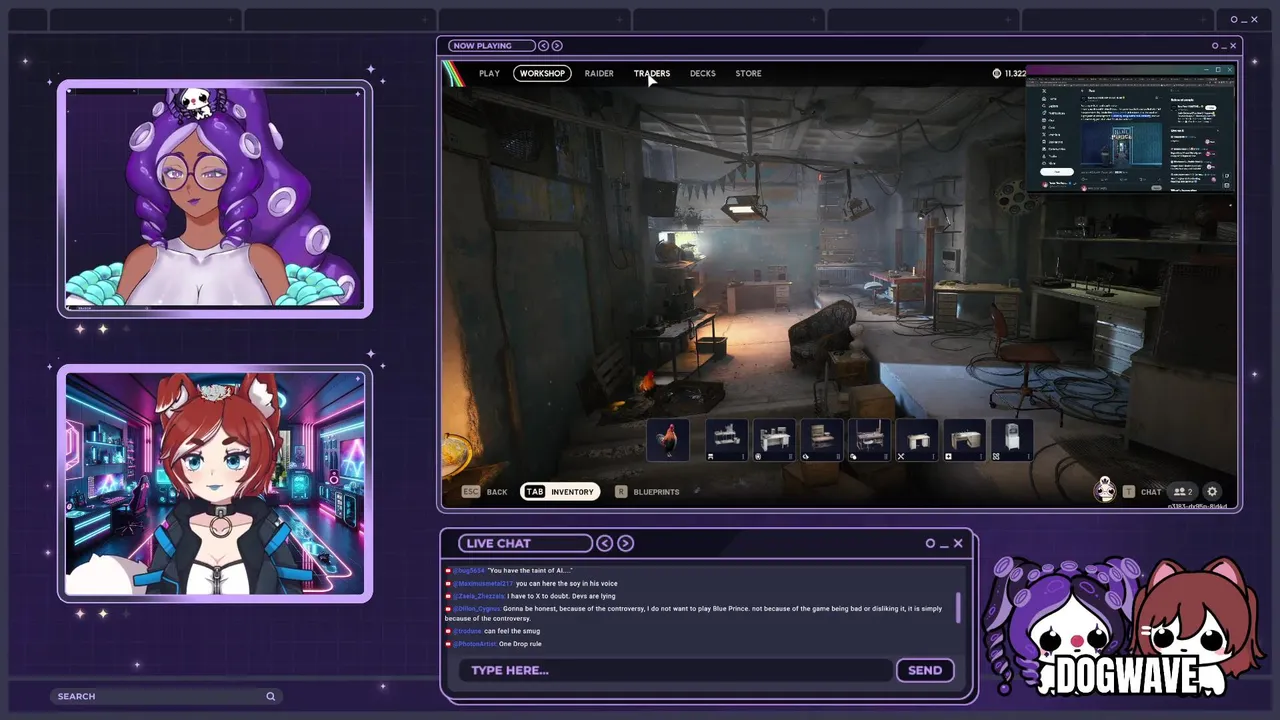Screen dimensions: 1280x720
Task: Click the rainbow stripe game logo icon
Action: (455, 73)
